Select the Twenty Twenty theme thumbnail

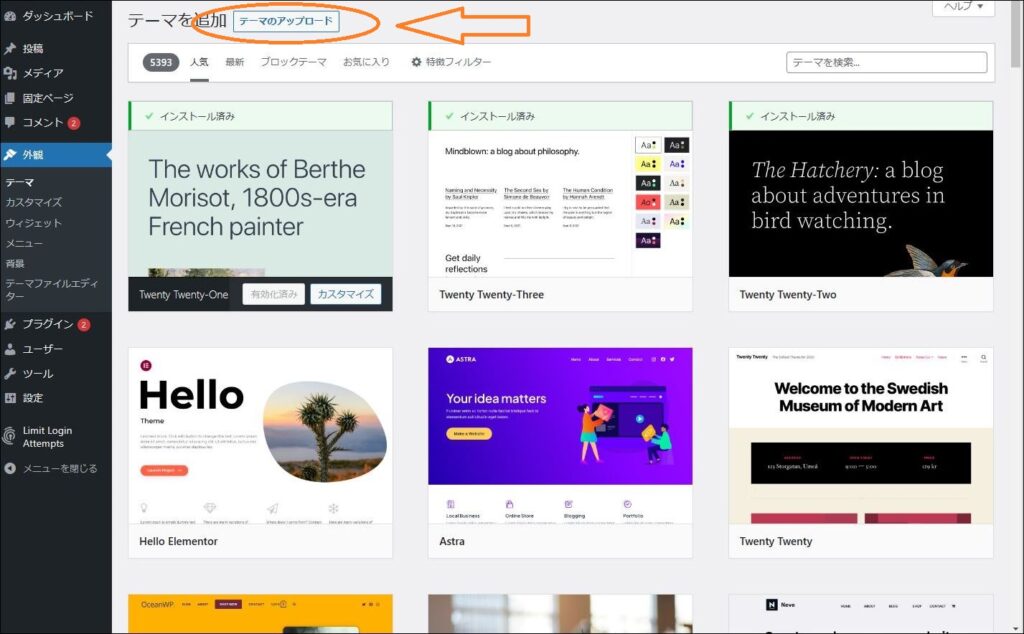[861, 436]
